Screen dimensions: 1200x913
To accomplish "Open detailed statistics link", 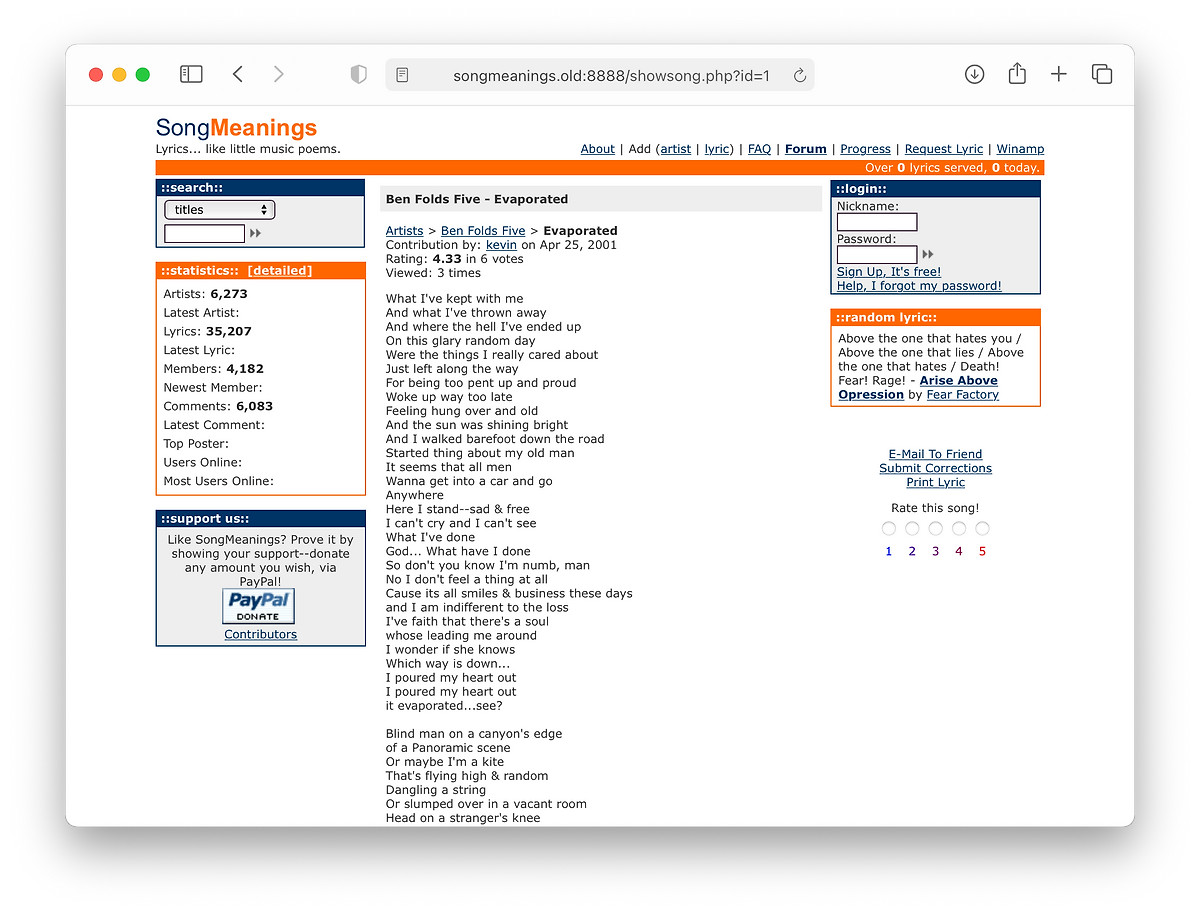I will [280, 271].
